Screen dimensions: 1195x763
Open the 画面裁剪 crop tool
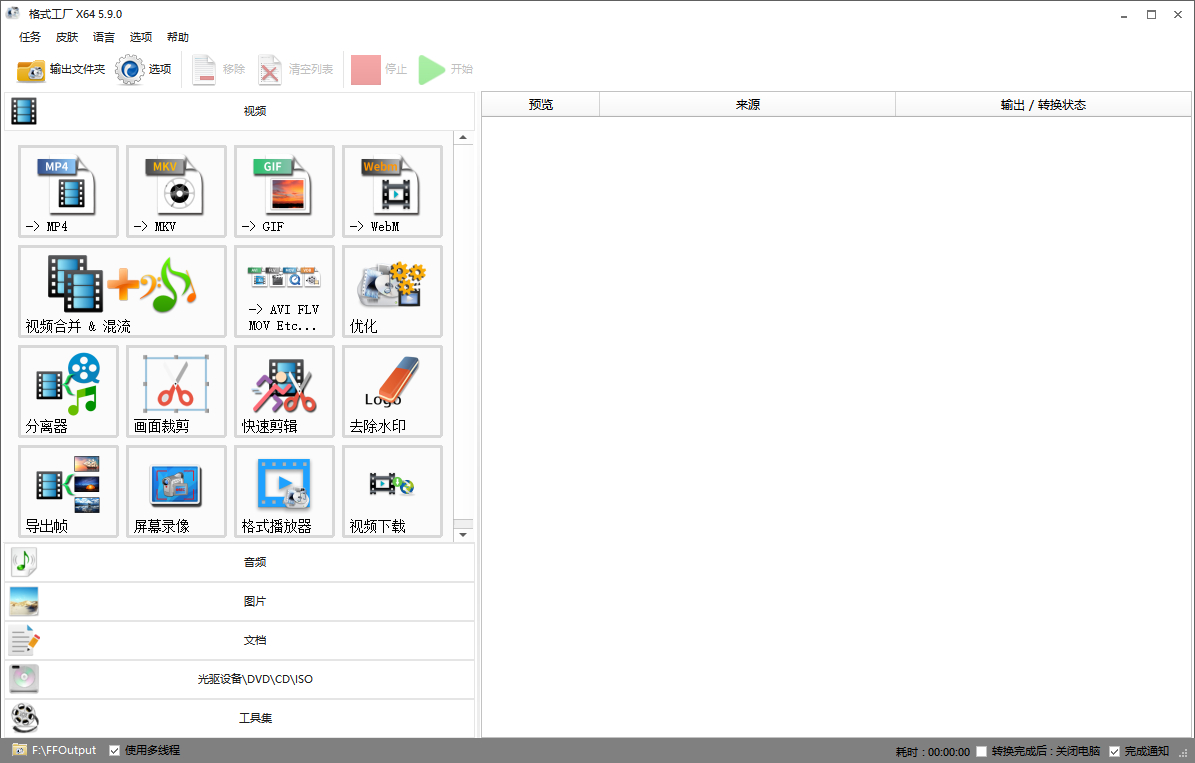pyautogui.click(x=176, y=391)
